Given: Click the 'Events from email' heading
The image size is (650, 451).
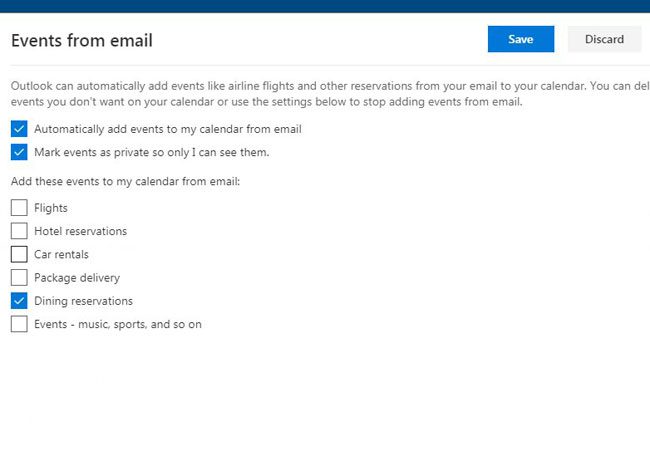Looking at the screenshot, I should [x=81, y=41].
